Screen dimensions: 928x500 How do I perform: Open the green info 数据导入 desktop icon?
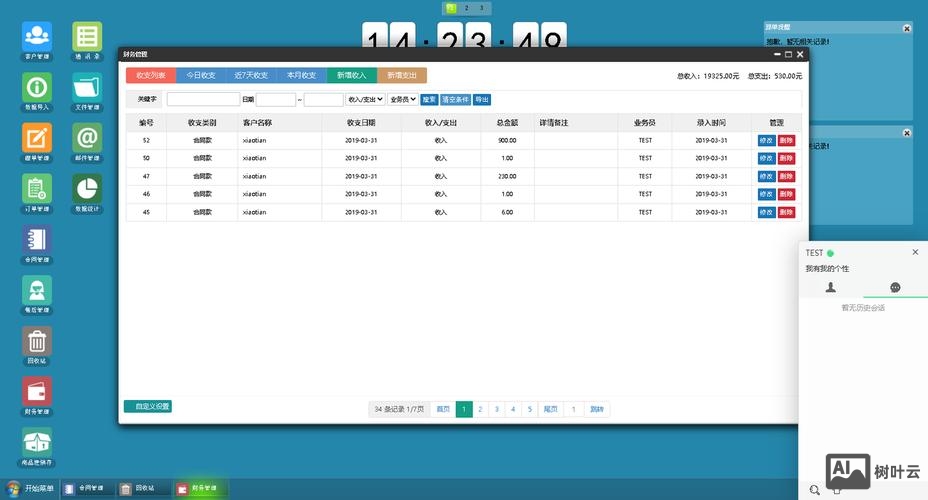(x=37, y=88)
